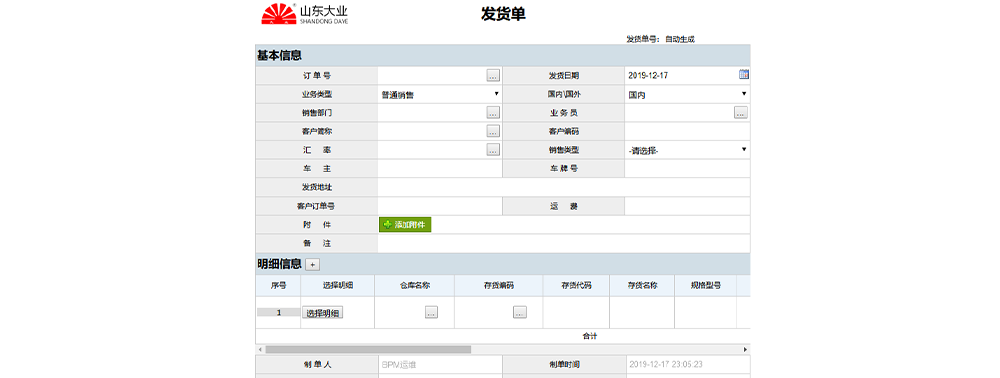Click the 订单号 input field
The height and width of the screenshot is (378, 1000).
pos(432,75)
